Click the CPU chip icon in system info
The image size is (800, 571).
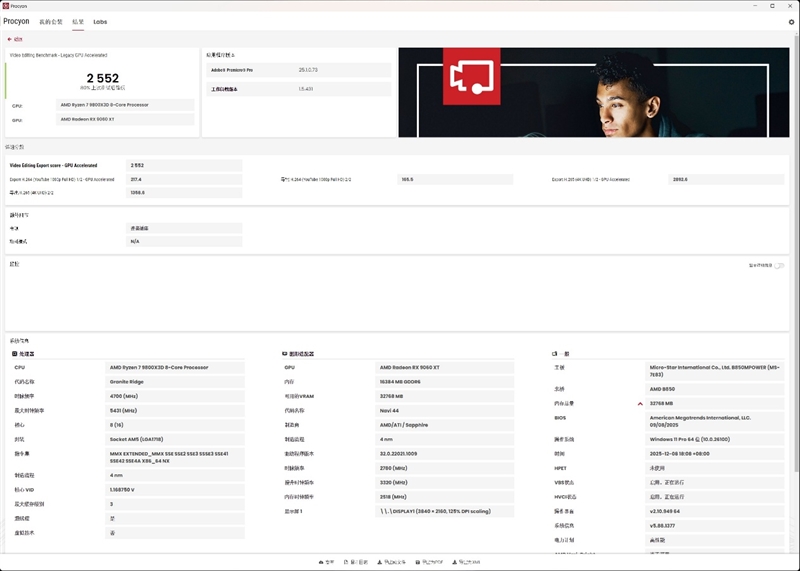tap(14, 354)
